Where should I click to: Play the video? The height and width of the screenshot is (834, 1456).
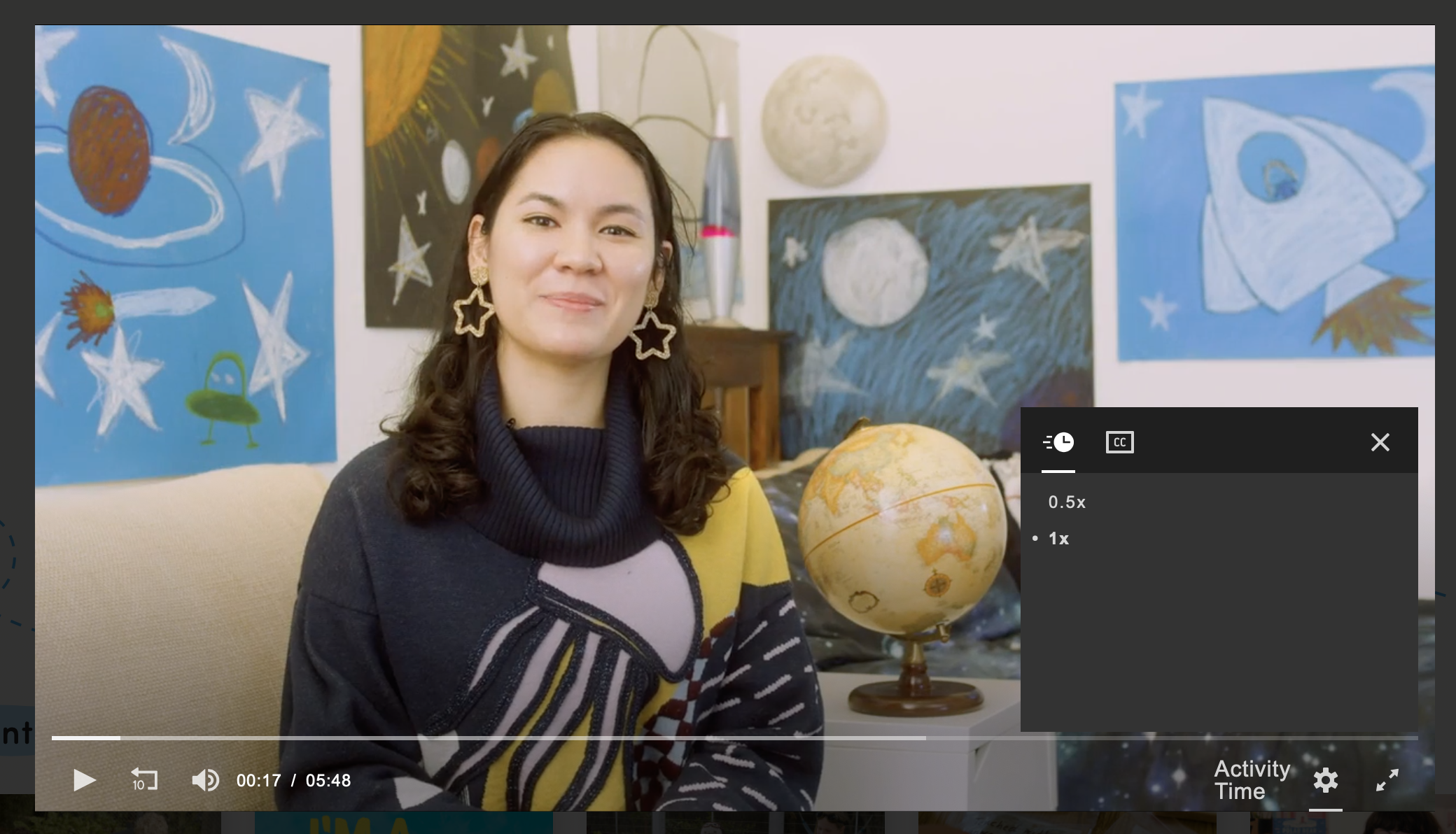point(84,780)
